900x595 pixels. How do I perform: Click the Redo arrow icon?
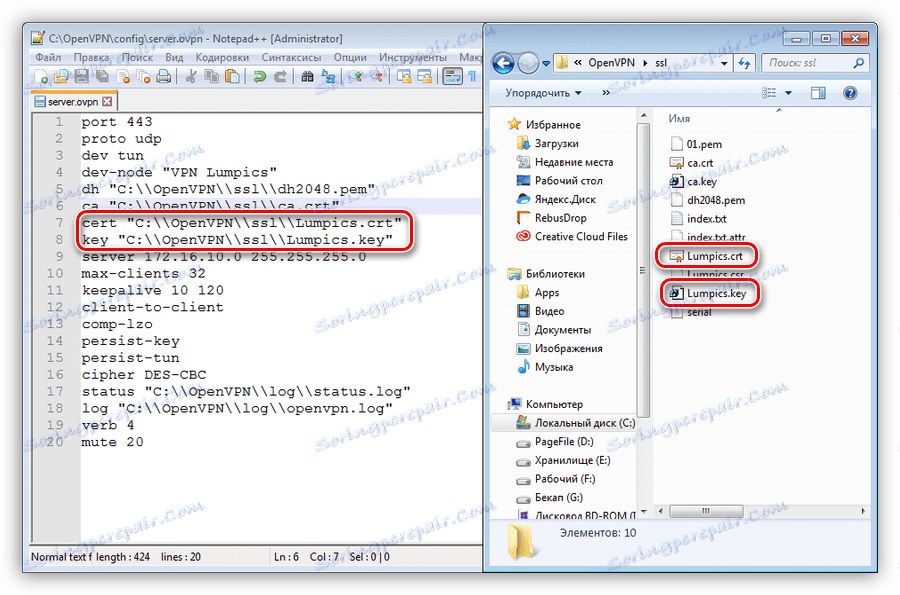[280, 77]
